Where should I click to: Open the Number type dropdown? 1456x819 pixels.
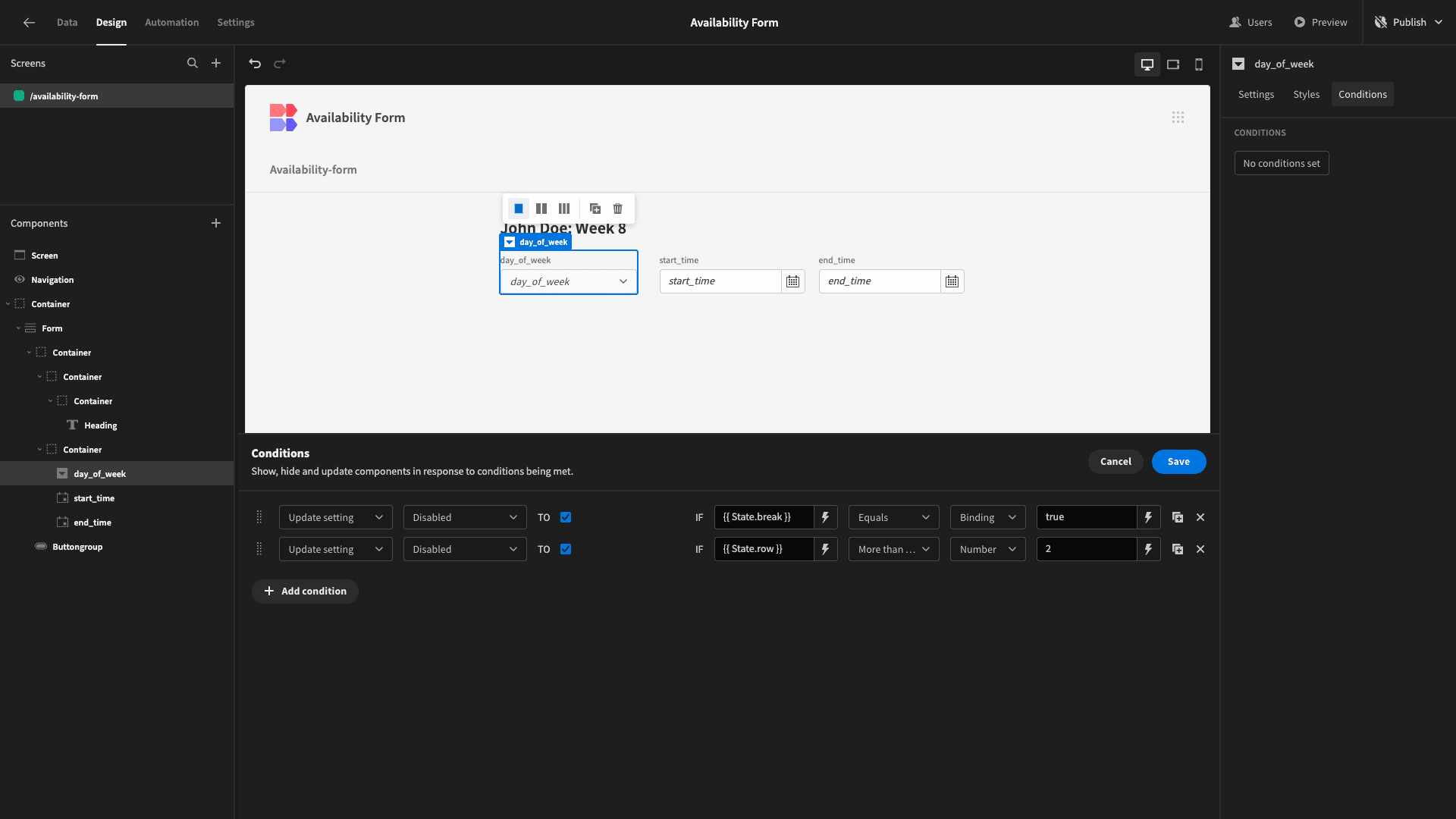pos(987,549)
